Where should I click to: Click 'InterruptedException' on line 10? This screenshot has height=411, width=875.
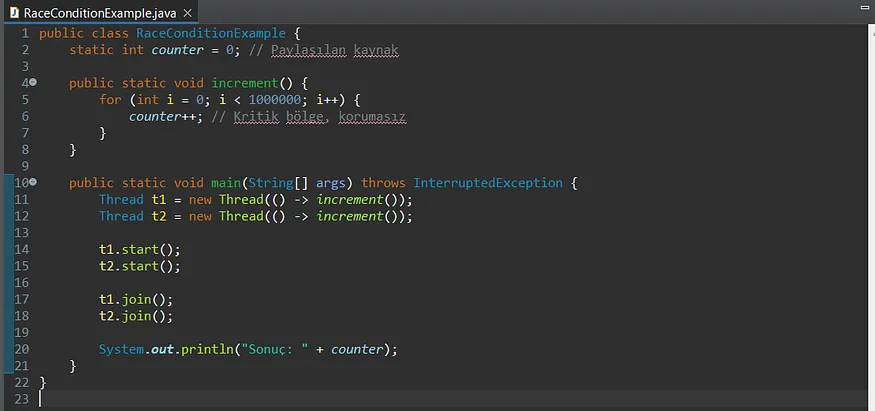488,183
